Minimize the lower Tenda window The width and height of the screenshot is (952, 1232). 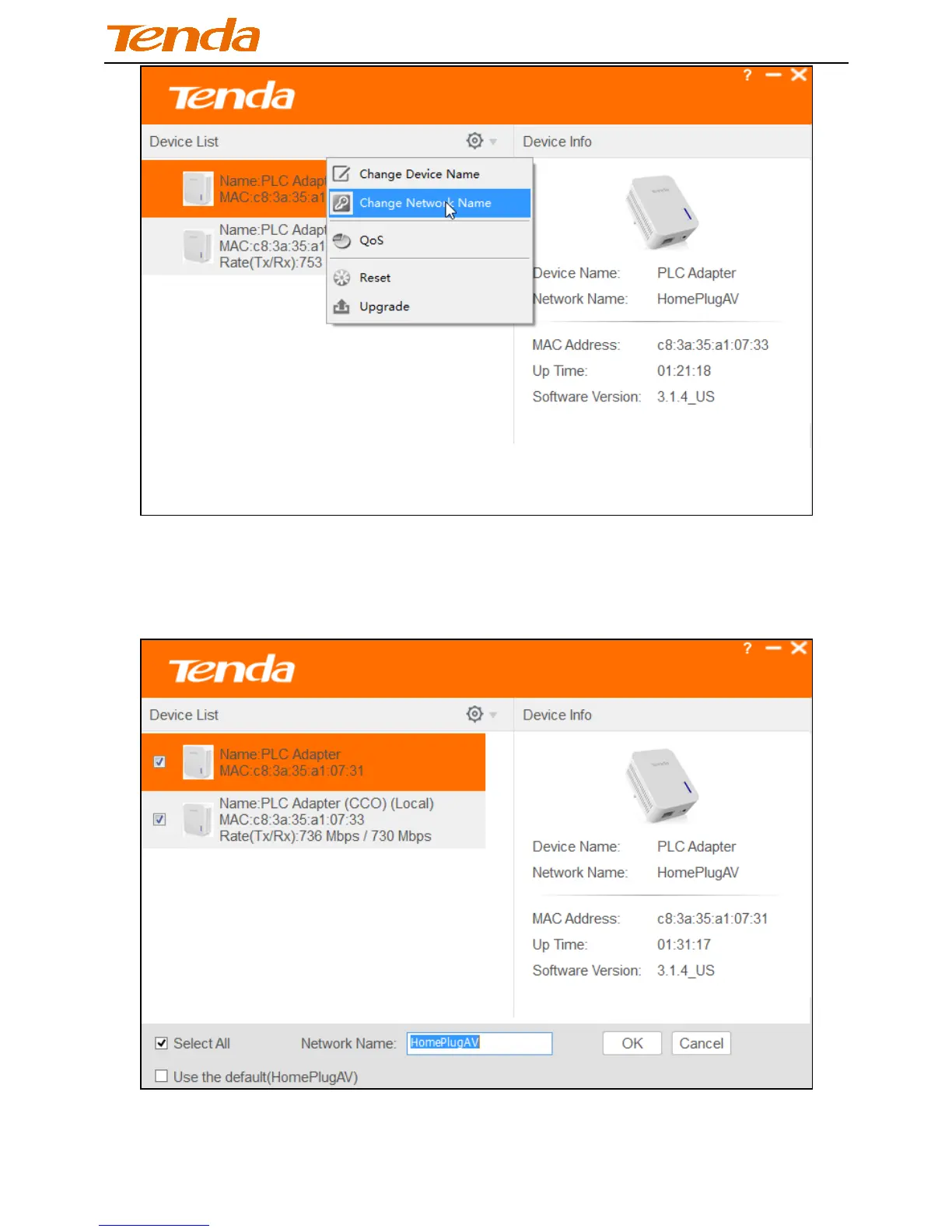pos(773,648)
